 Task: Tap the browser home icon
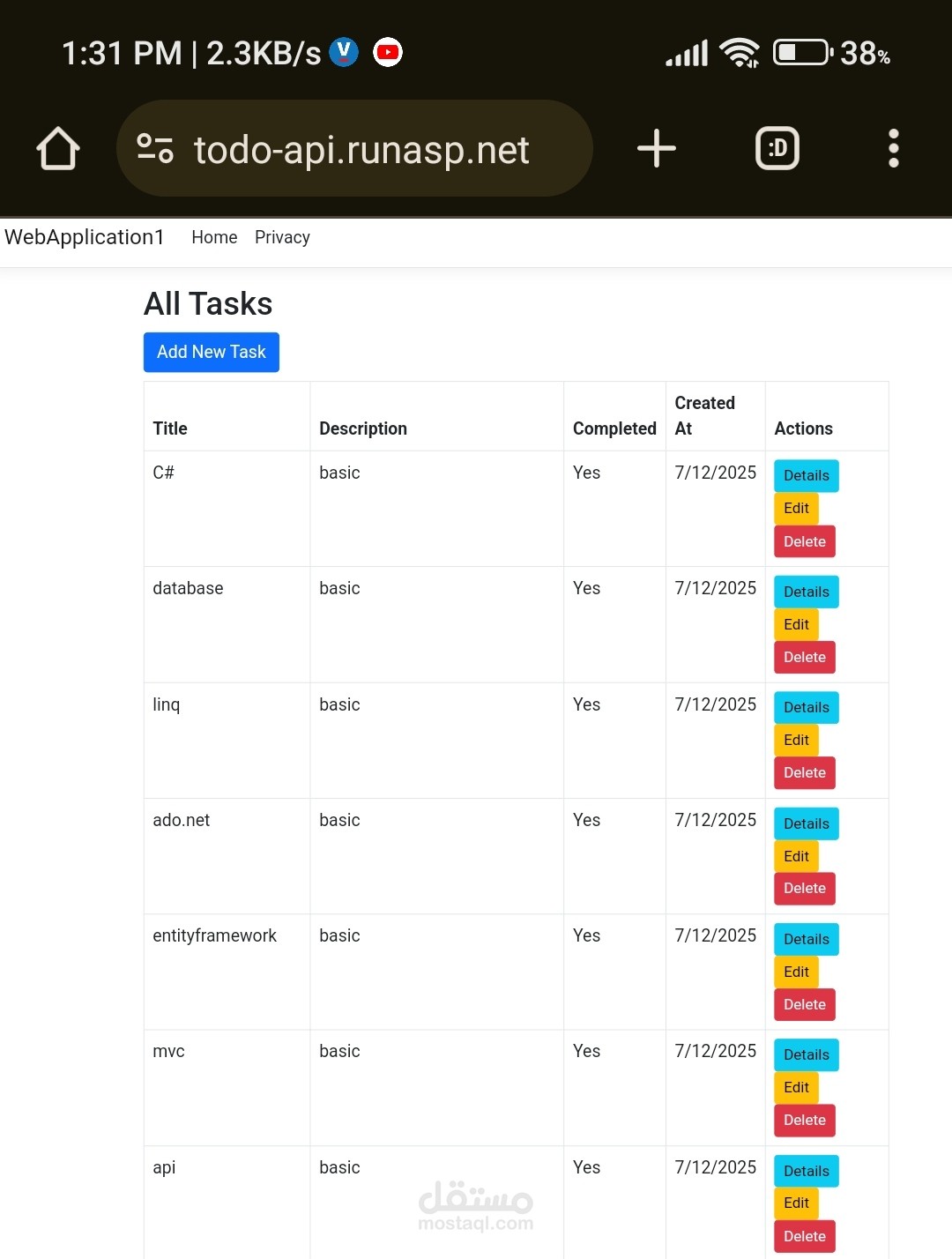pyautogui.click(x=58, y=148)
